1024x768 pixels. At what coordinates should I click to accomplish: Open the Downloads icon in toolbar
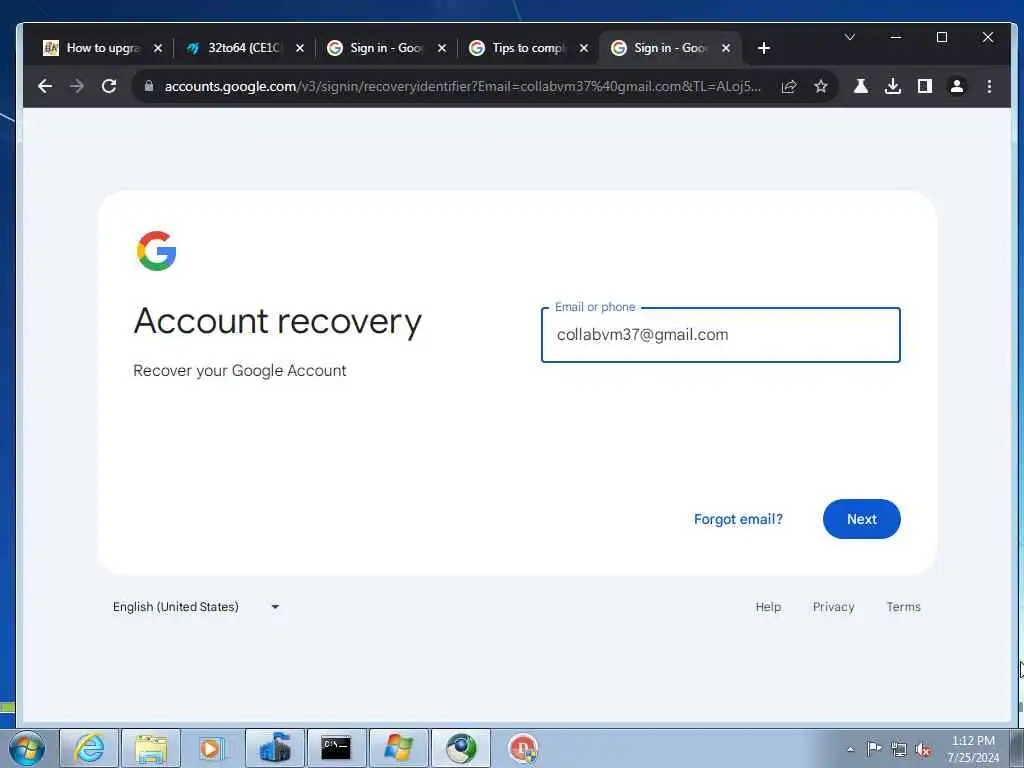pyautogui.click(x=893, y=86)
